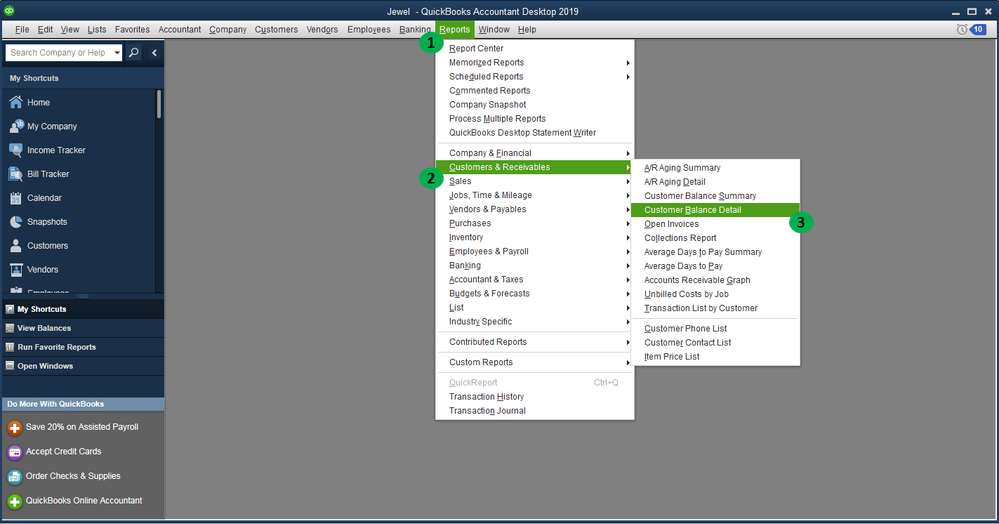Switch to Run Favorite Reports panel
The width and height of the screenshot is (999, 524).
82,347
